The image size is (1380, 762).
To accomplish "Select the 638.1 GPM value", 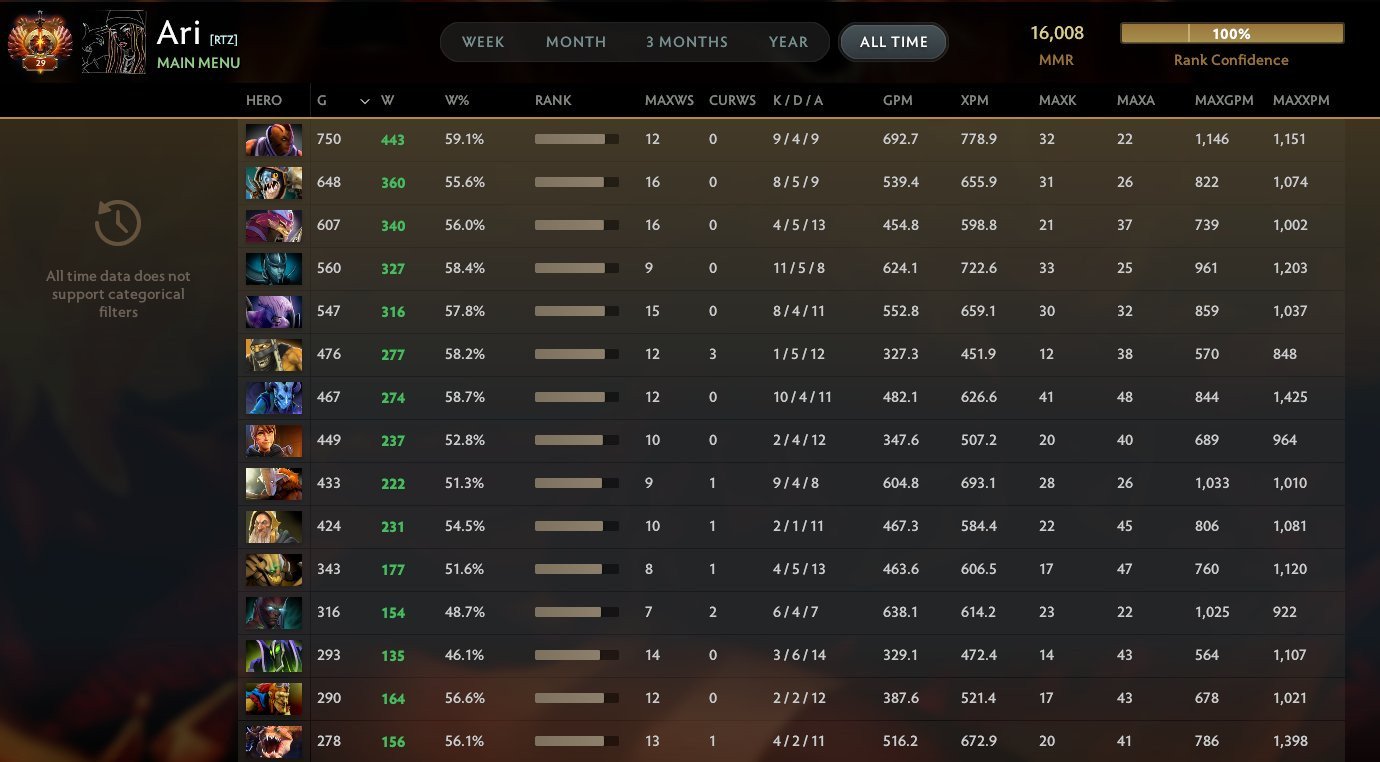I will (900, 612).
